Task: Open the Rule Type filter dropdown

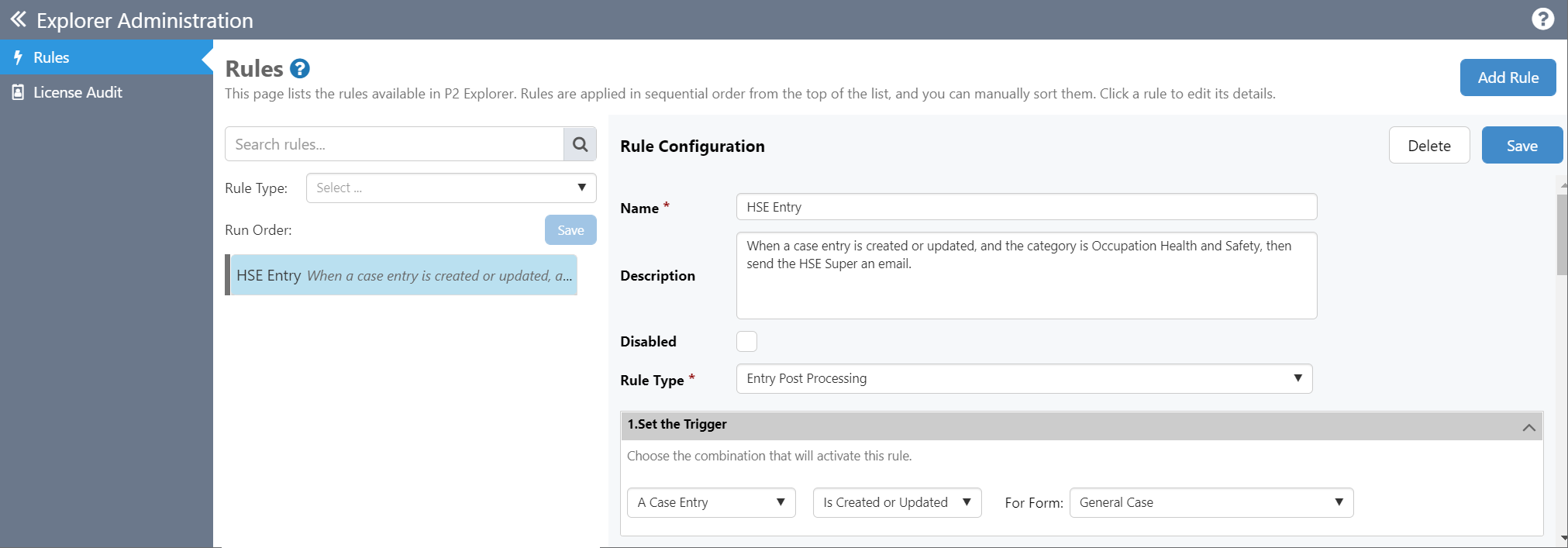Action: [450, 188]
